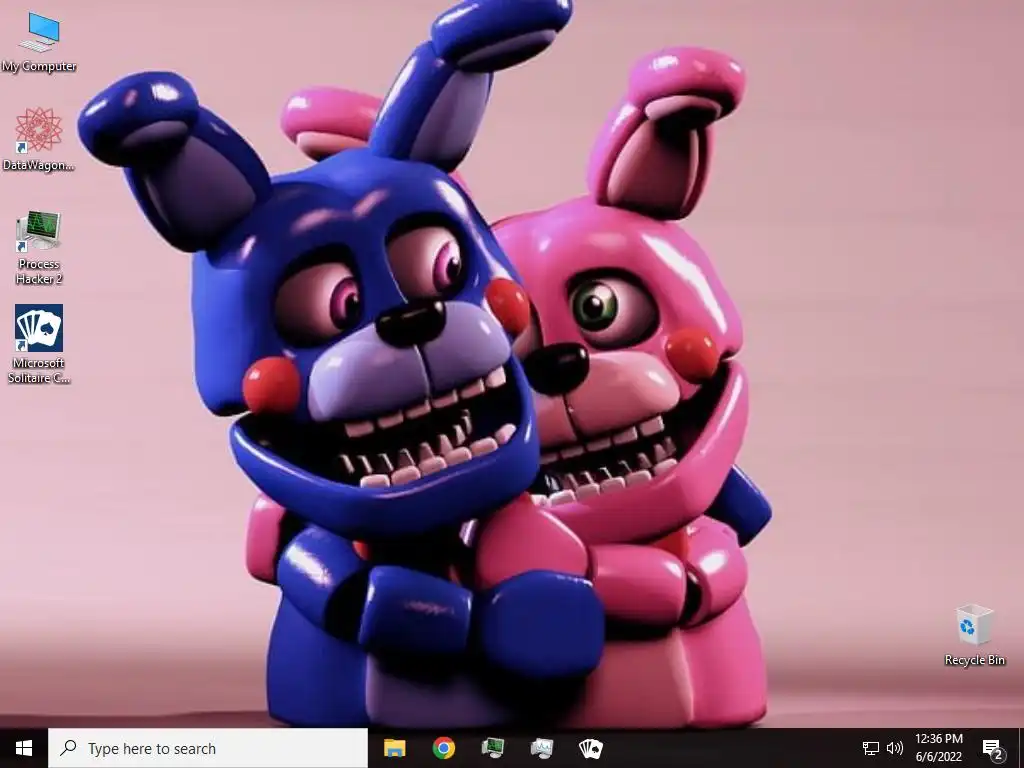Viewport: 1024px width, 768px height.
Task: Open the notification action center
Action: tap(993, 748)
